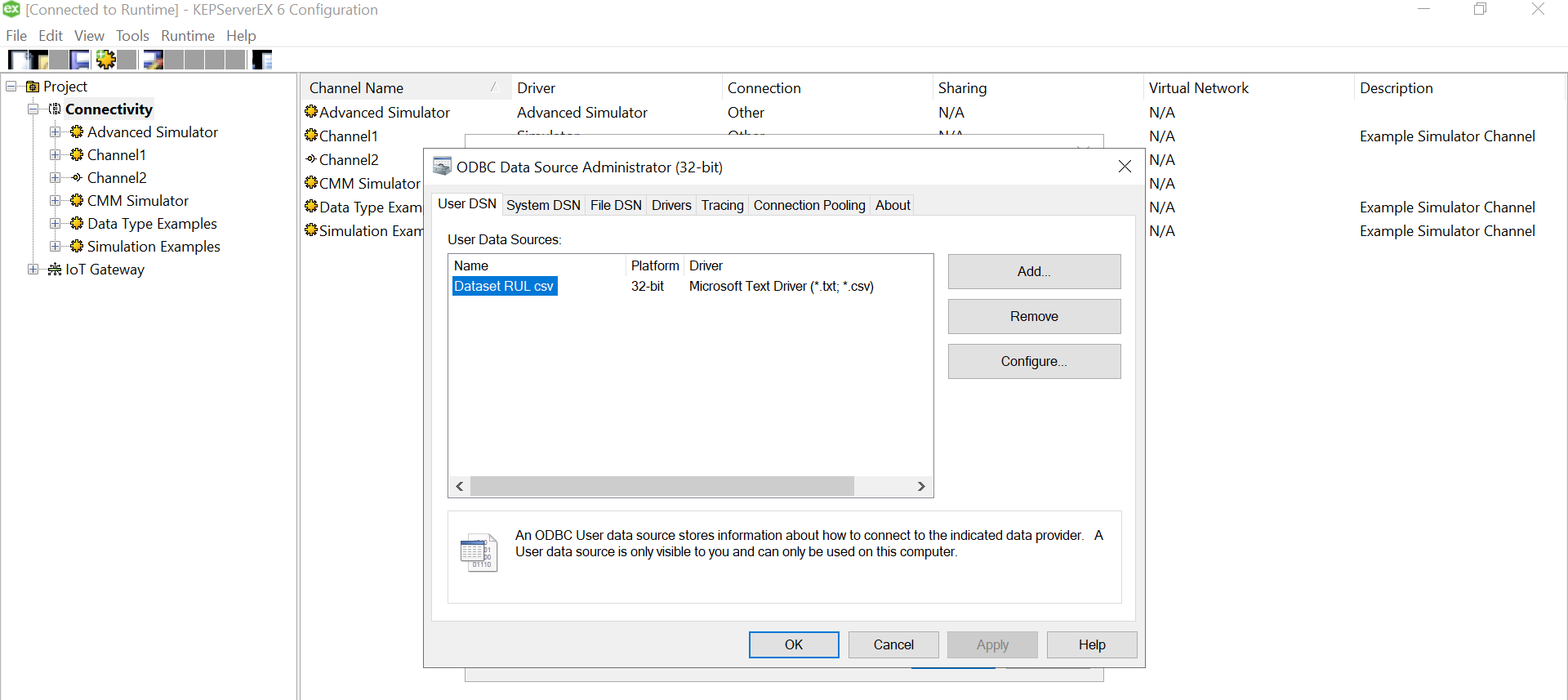Screen dimensions: 1568x700
Task: Click the Add... button
Action: click(1034, 271)
